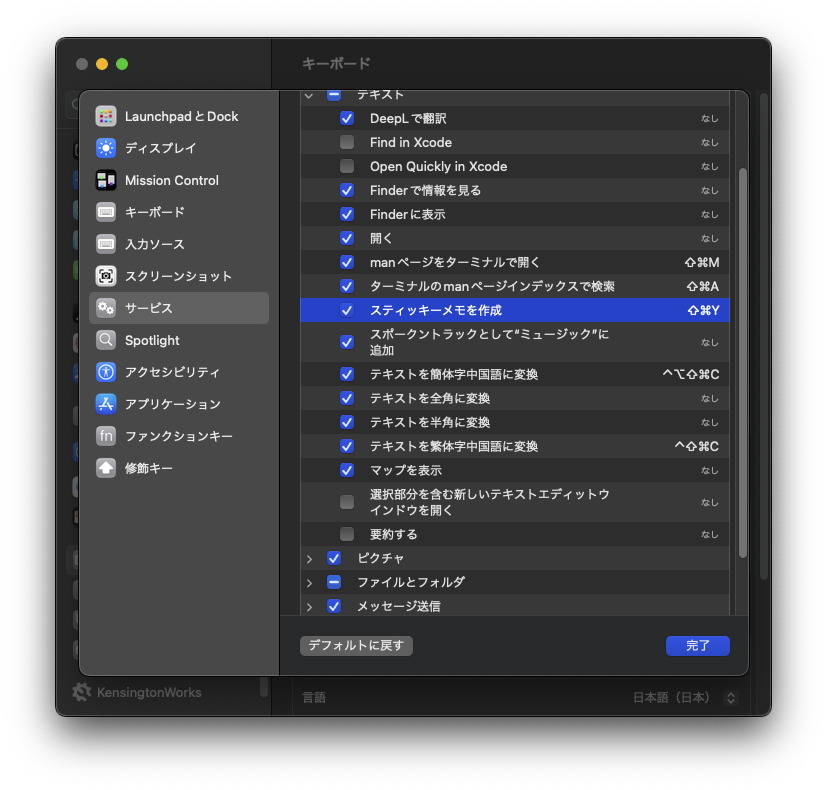Viewport: 827px width, 790px height.
Task: Uncheck スティッキーメモを作成 checkbox
Action: pyautogui.click(x=347, y=310)
